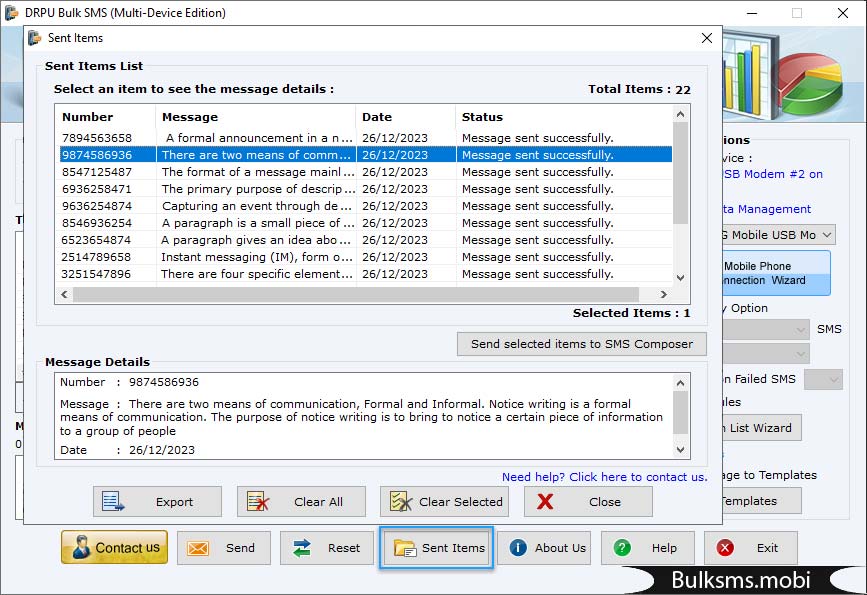Click the Export button with document icon
Screen dimensions: 867x595
pyautogui.click(x=157, y=502)
